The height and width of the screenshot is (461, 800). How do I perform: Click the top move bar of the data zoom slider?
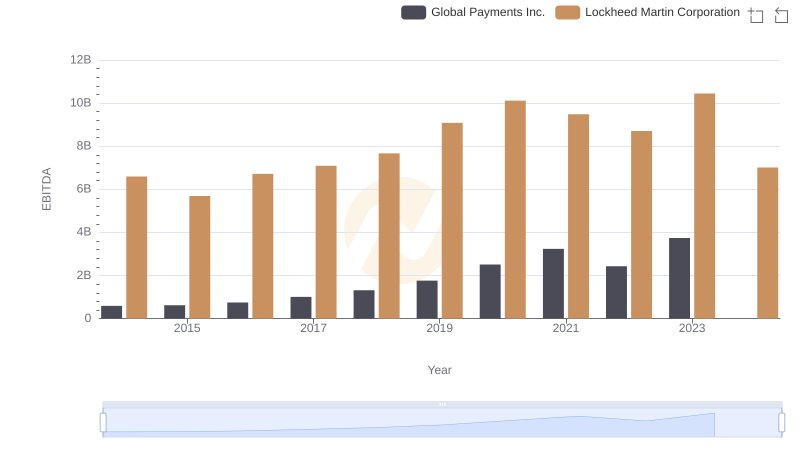point(442,404)
